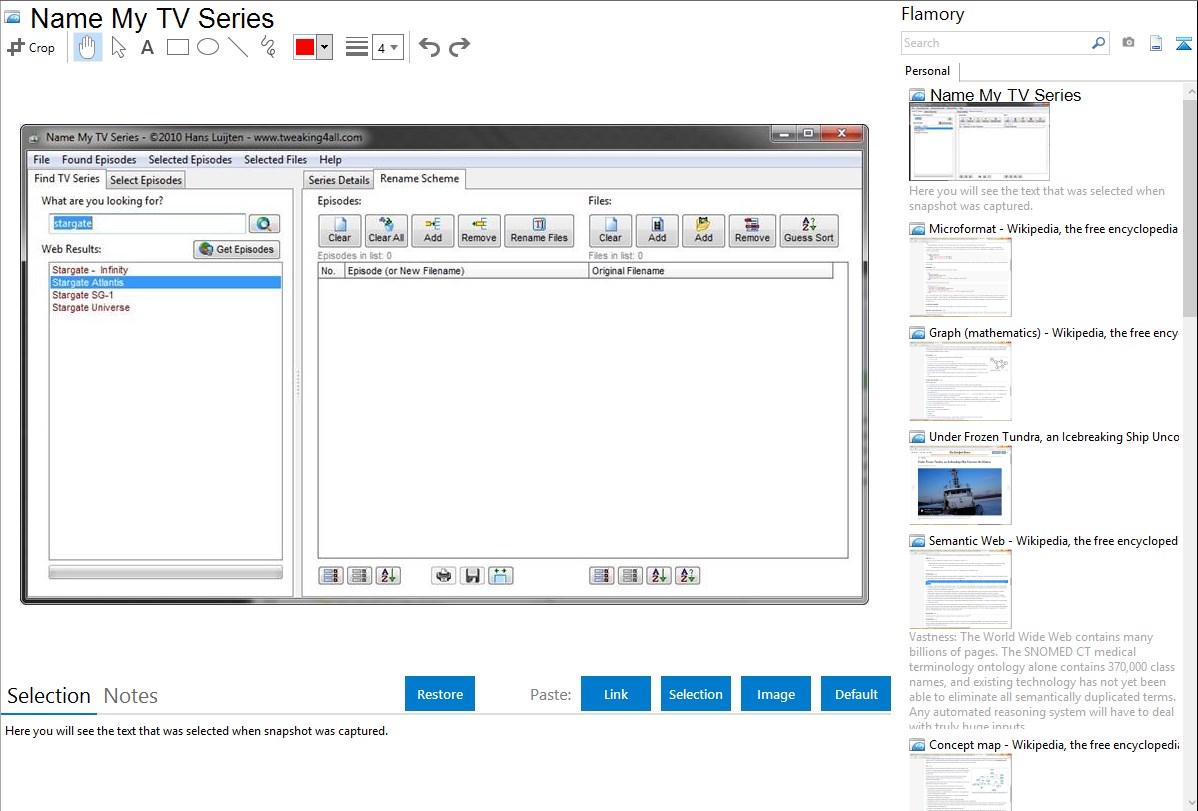
Task: Undo the last annotation
Action: pos(429,47)
